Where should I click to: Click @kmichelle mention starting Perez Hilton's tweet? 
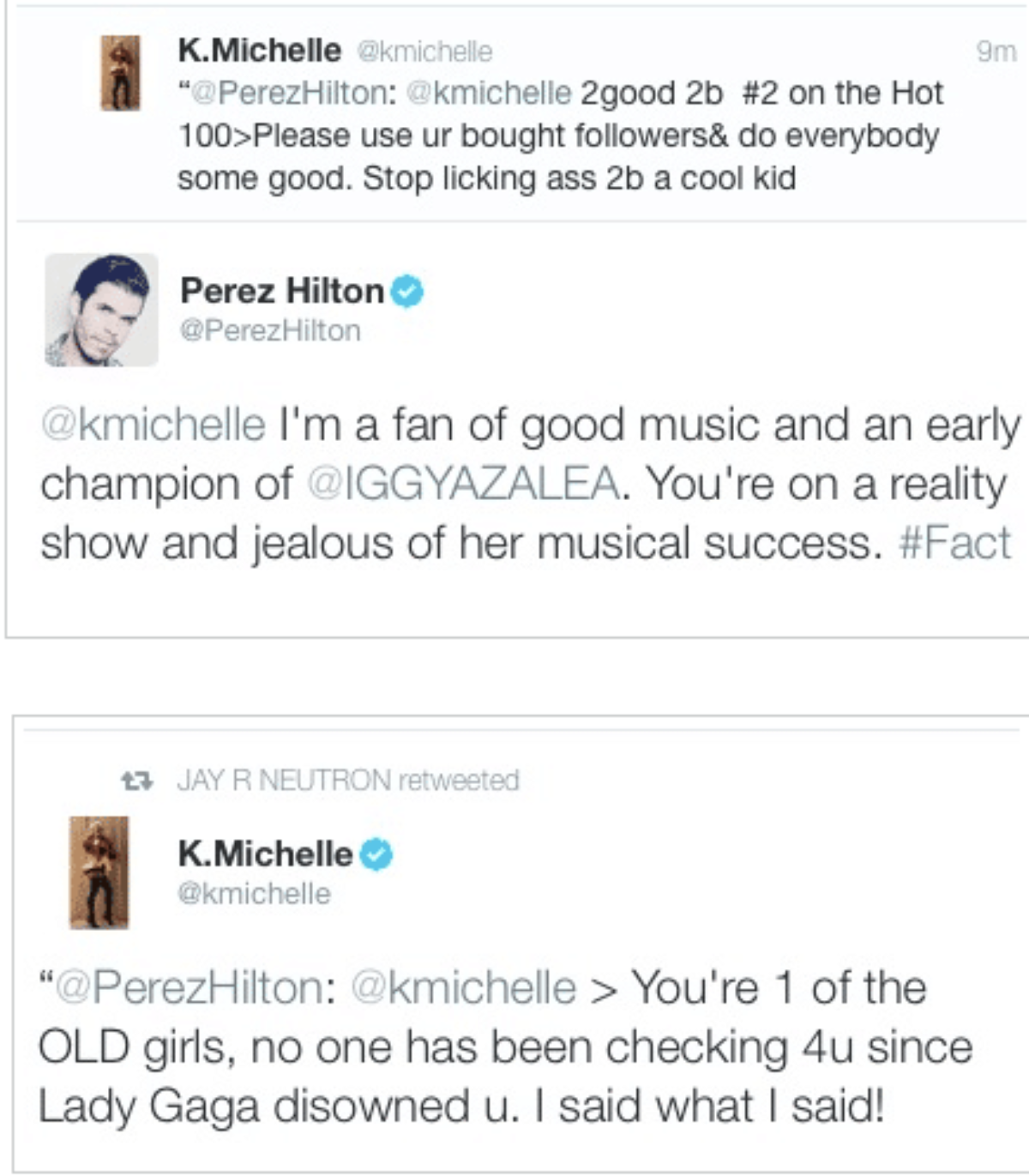point(153,425)
